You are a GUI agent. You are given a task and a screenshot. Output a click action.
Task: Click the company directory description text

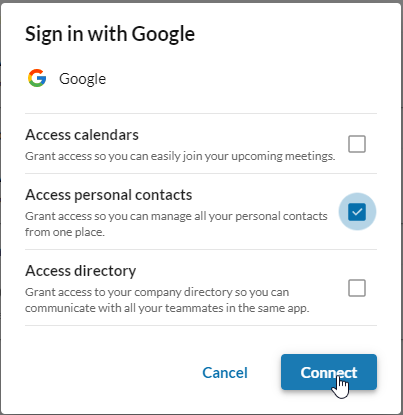[167, 300]
